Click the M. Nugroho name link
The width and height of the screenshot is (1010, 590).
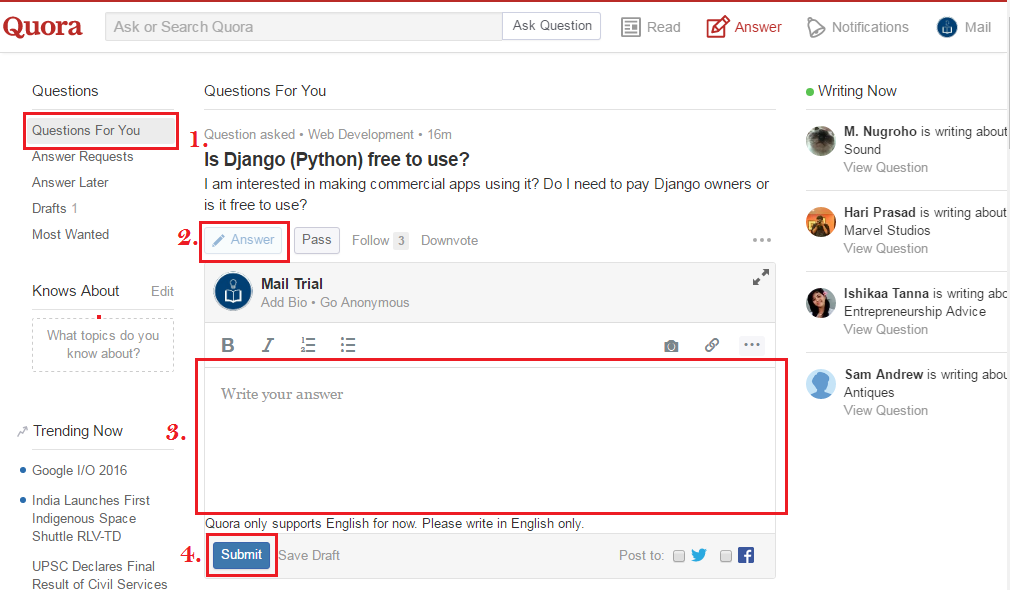coord(880,131)
